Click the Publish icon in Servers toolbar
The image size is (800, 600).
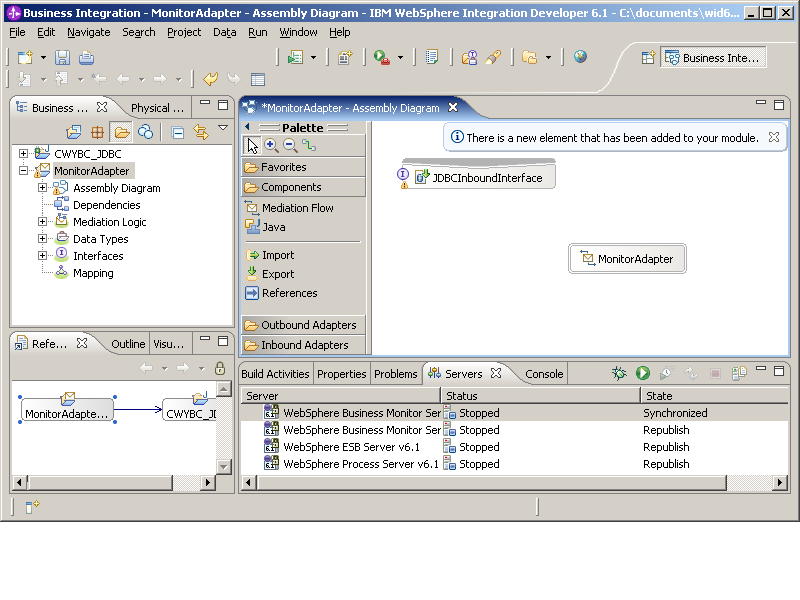pos(739,373)
